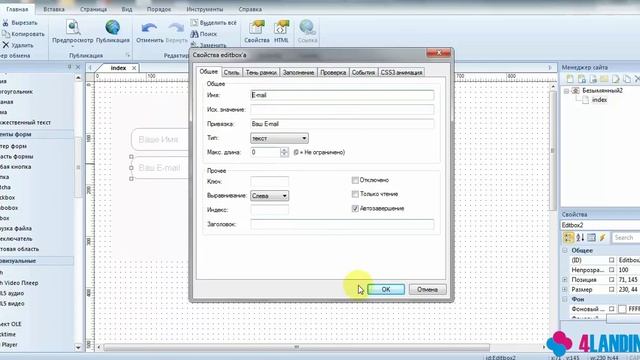This screenshot has width=640, height=360.
Task: Confirm dialog with OK
Action: pos(386,289)
